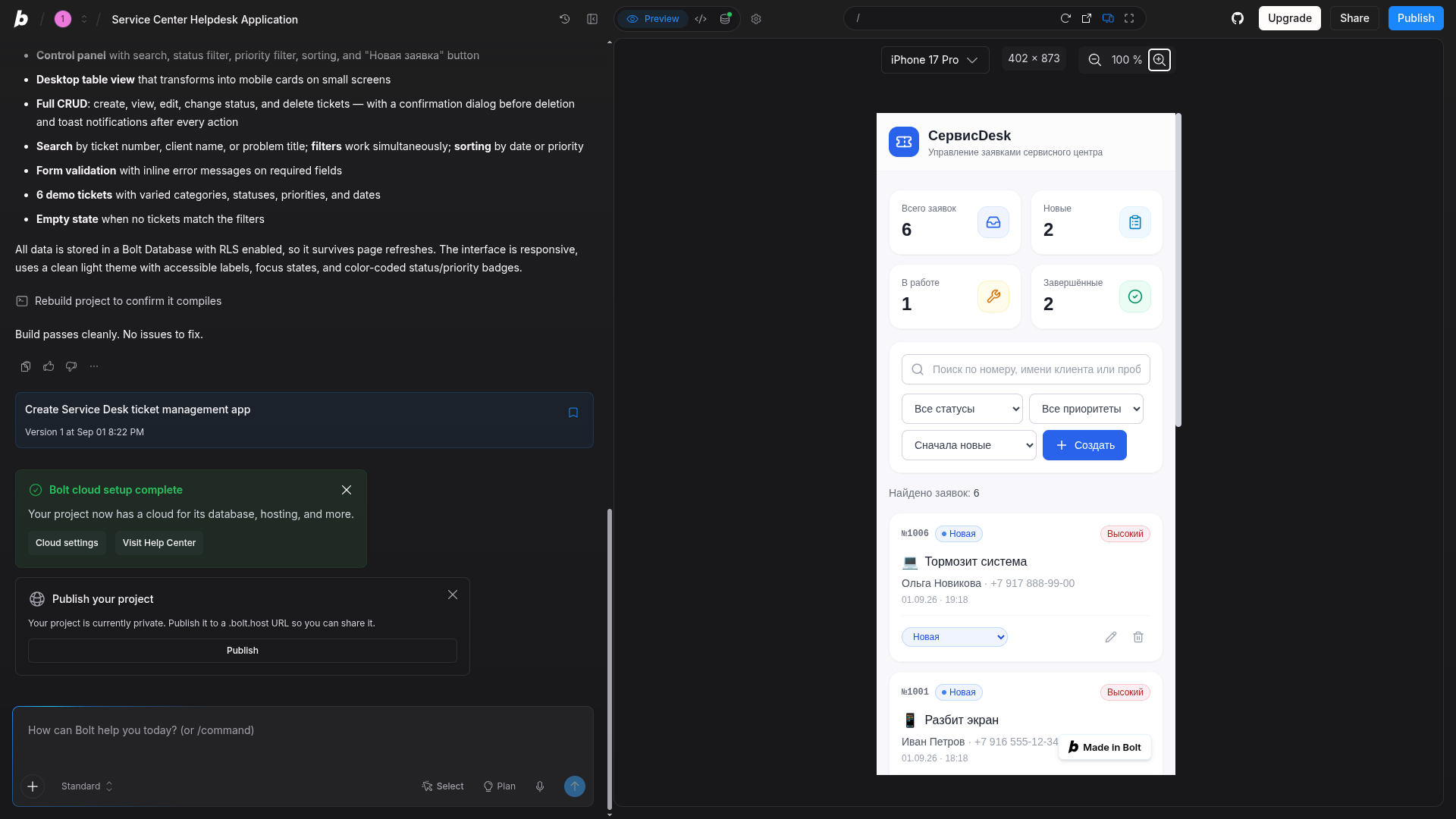Click the Завершённые checkmark icon
The height and width of the screenshot is (819, 1456).
tap(1135, 297)
